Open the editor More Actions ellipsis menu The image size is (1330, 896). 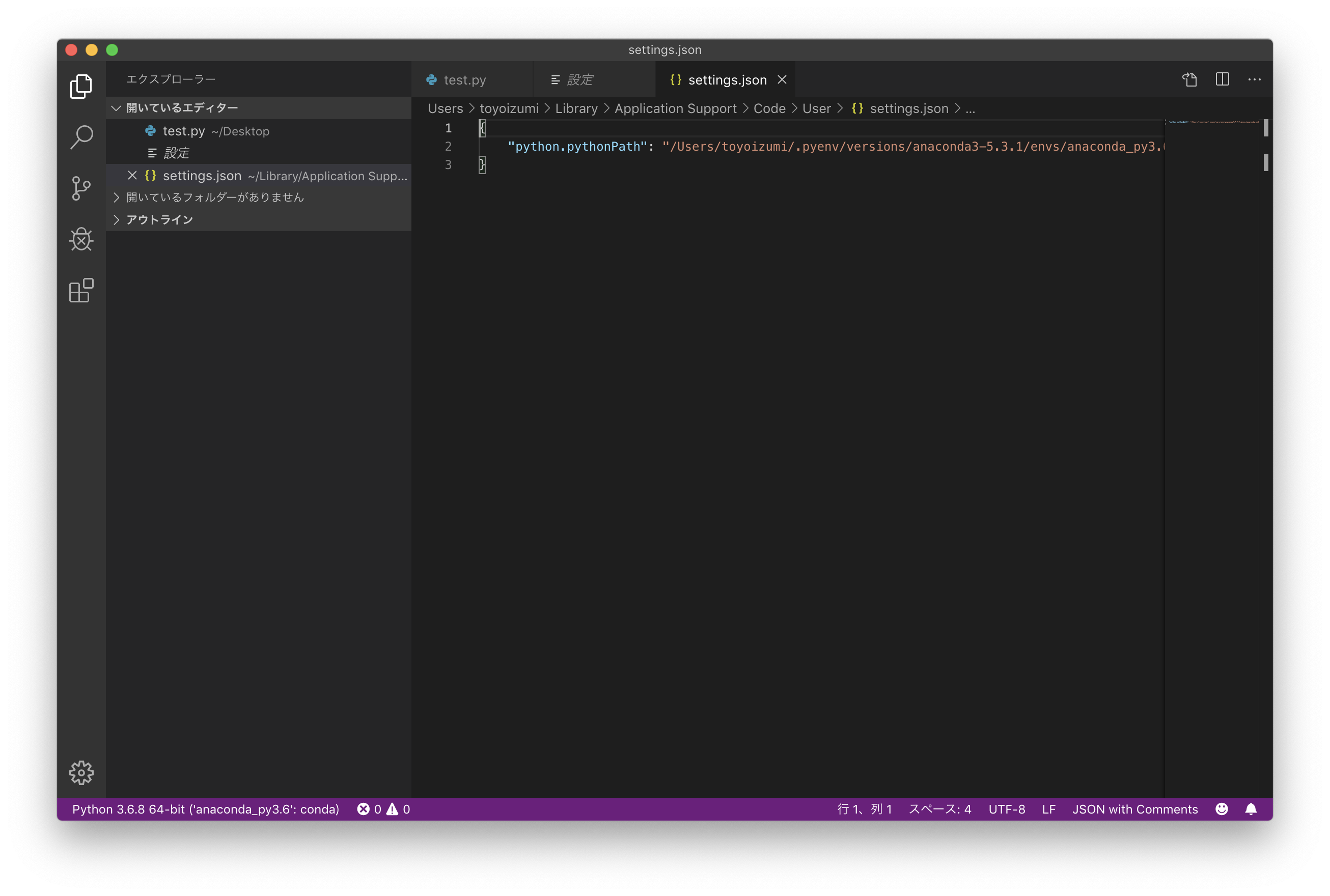(x=1254, y=79)
